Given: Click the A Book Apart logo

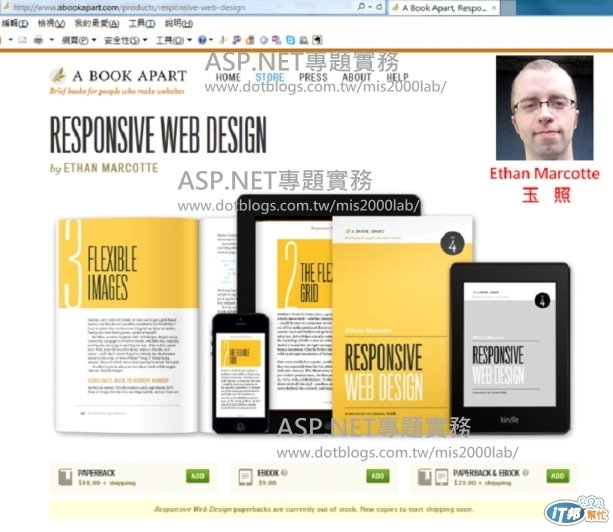Looking at the screenshot, I should point(118,81).
